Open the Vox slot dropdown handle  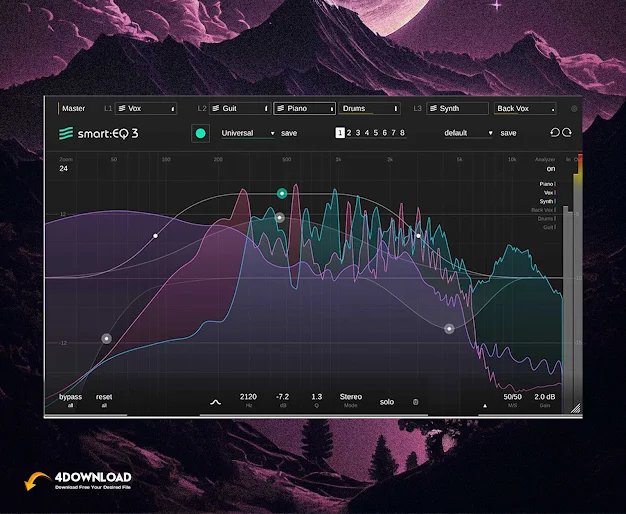tap(173, 109)
